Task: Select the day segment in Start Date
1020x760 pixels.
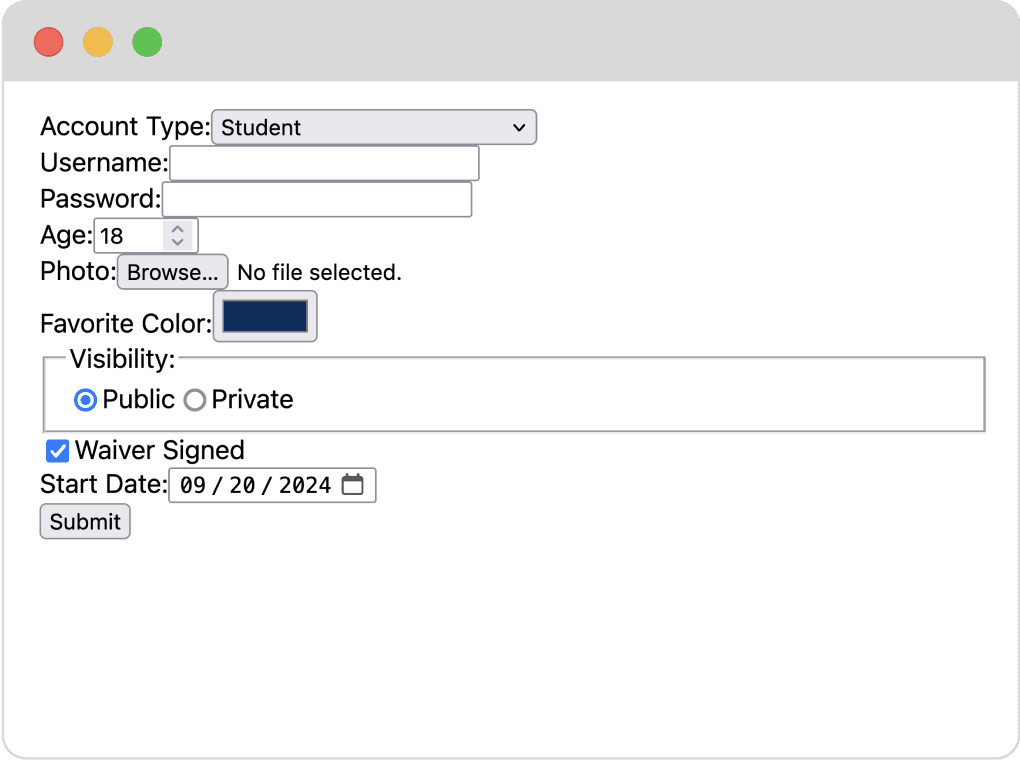Action: coord(242,485)
